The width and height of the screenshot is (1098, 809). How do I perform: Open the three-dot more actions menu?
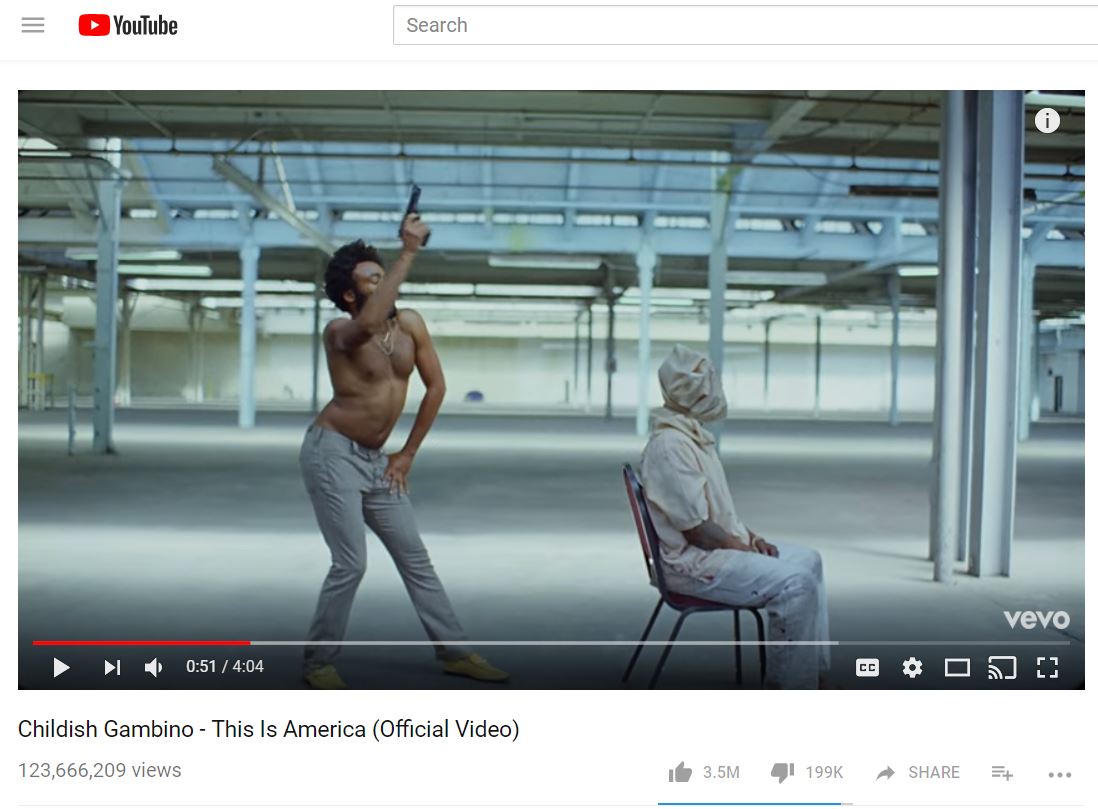pos(1059,774)
